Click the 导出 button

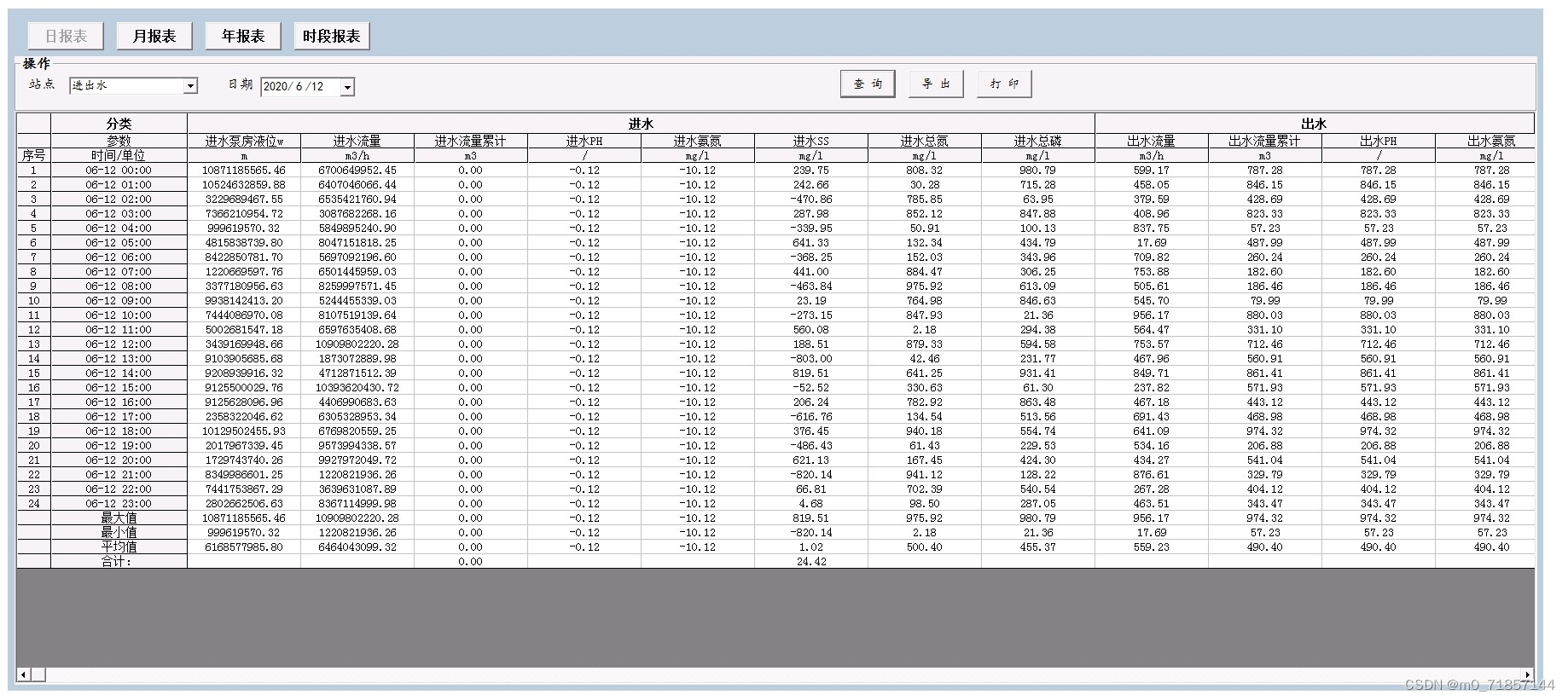[936, 84]
